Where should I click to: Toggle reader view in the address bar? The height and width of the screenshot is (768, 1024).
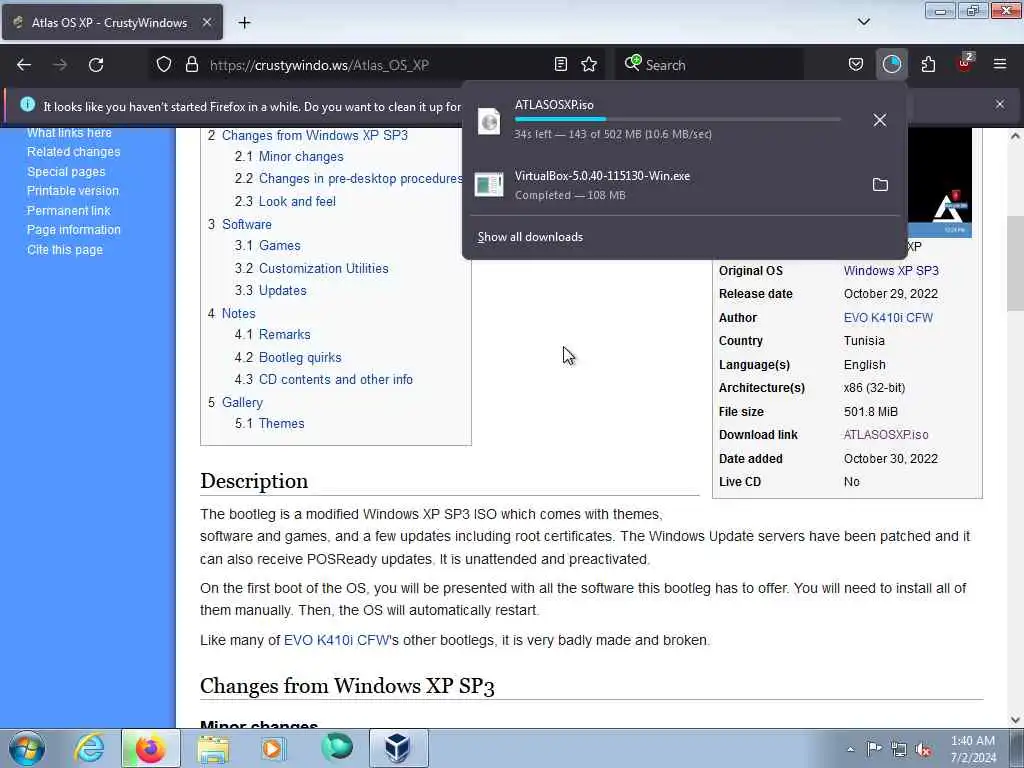(x=560, y=65)
